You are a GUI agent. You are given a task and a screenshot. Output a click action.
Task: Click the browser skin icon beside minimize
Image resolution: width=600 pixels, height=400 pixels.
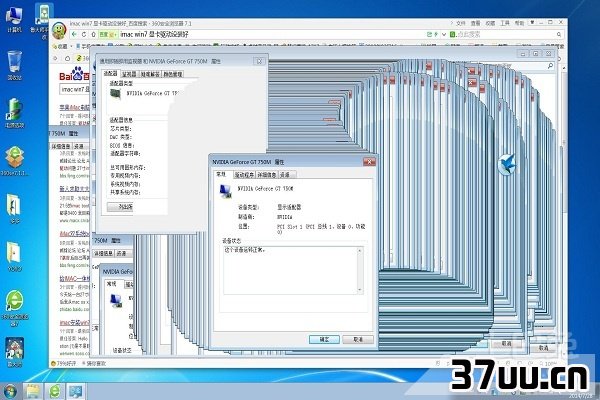click(x=532, y=23)
